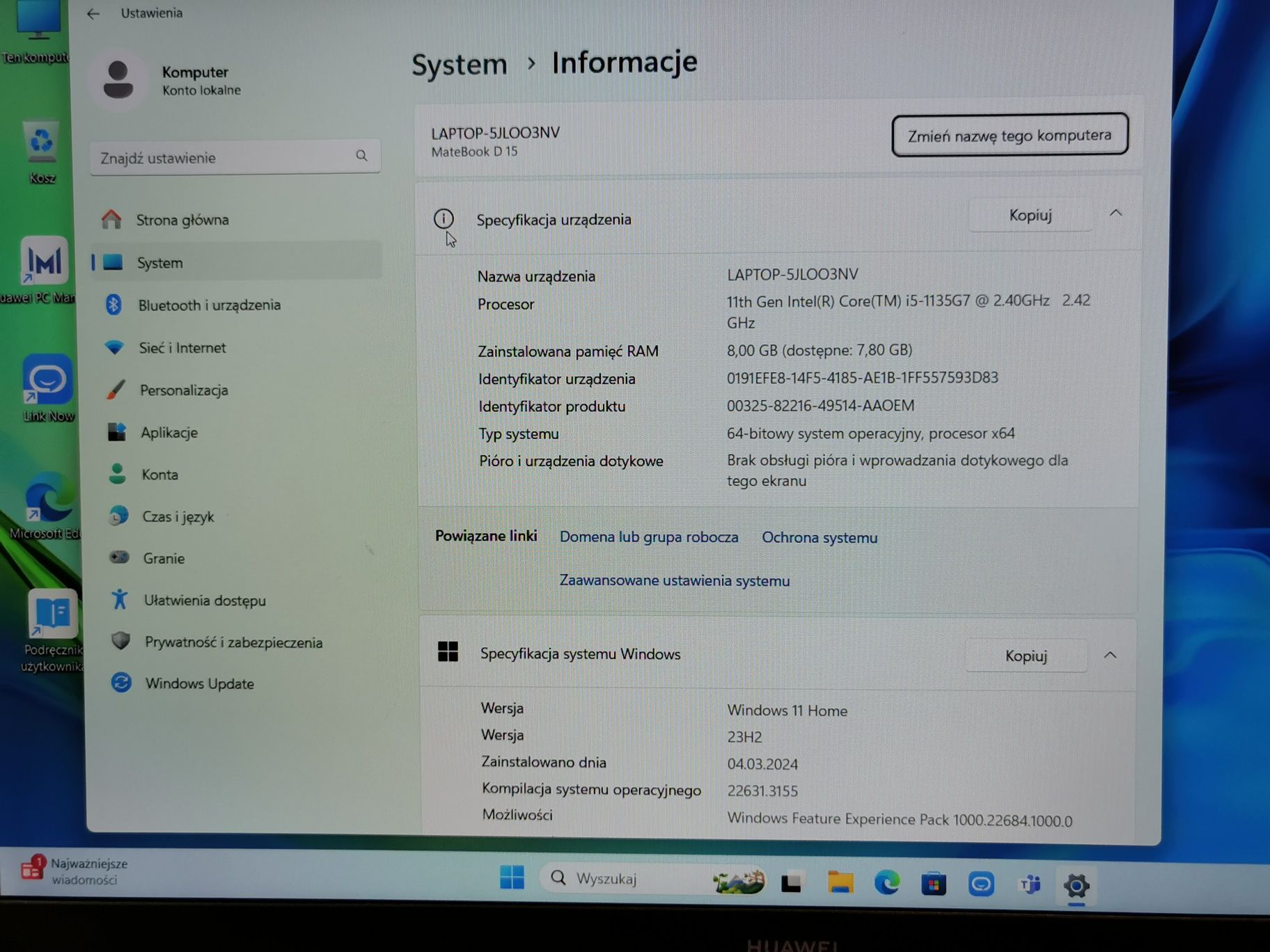
Task: Open Task View on the taskbar
Action: (792, 882)
